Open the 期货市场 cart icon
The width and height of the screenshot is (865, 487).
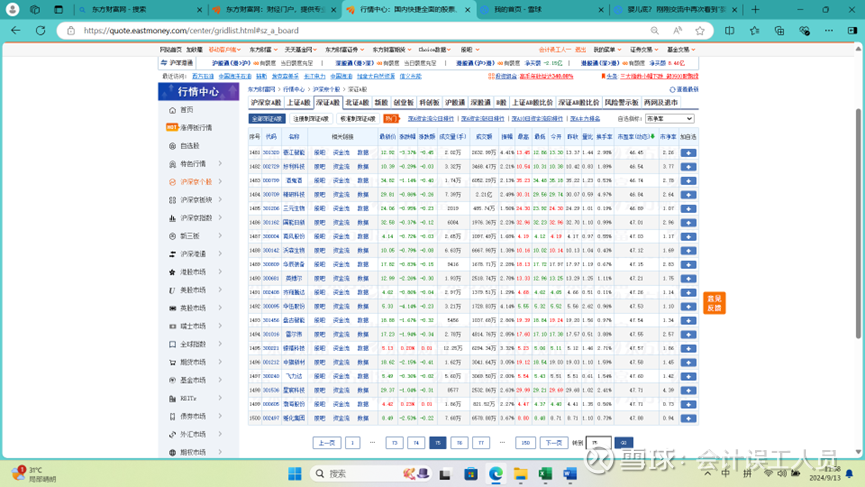coord(172,362)
